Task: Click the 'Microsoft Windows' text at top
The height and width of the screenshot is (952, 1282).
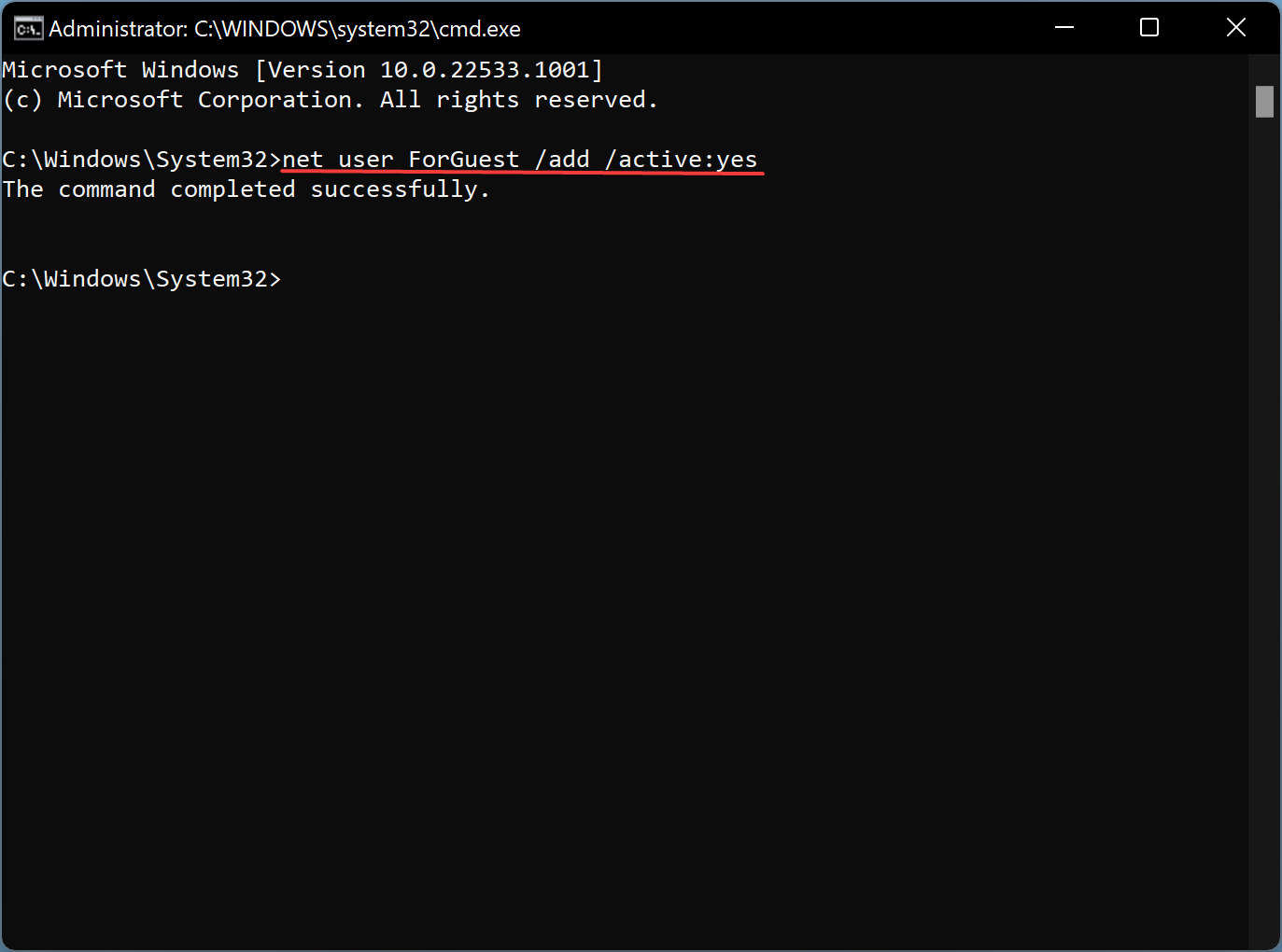Action: tap(120, 70)
